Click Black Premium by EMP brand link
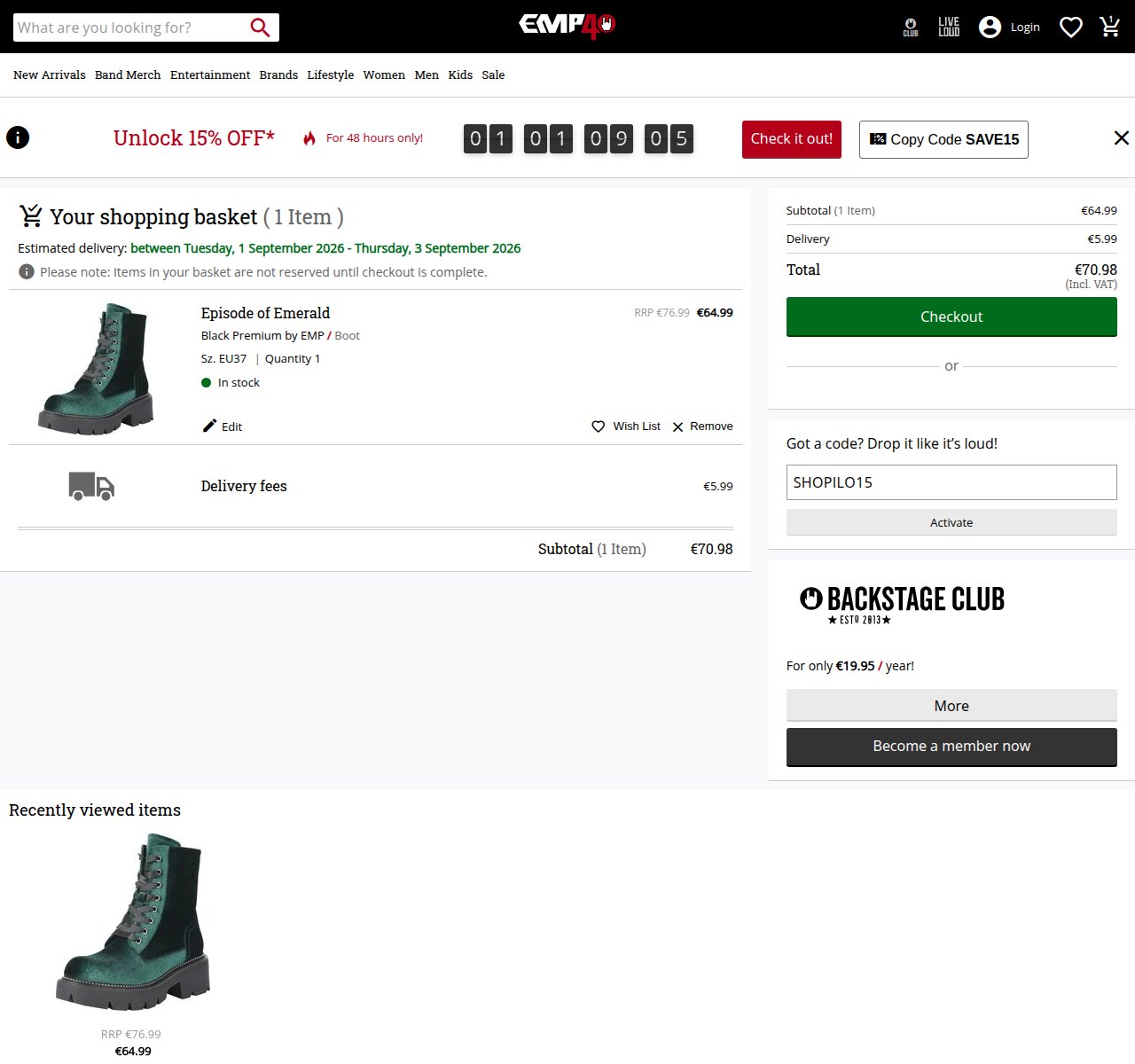 (x=262, y=335)
